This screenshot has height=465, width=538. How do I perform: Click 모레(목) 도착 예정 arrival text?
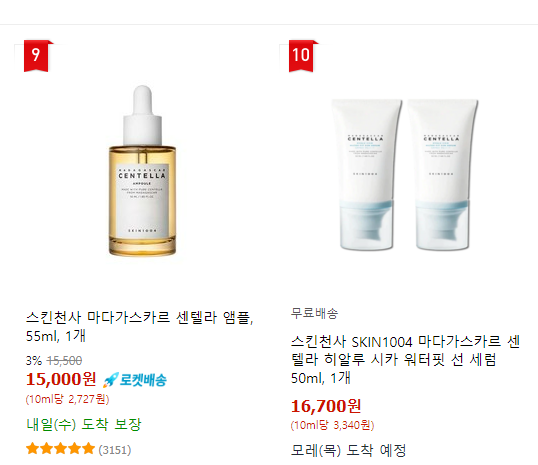[x=349, y=450]
